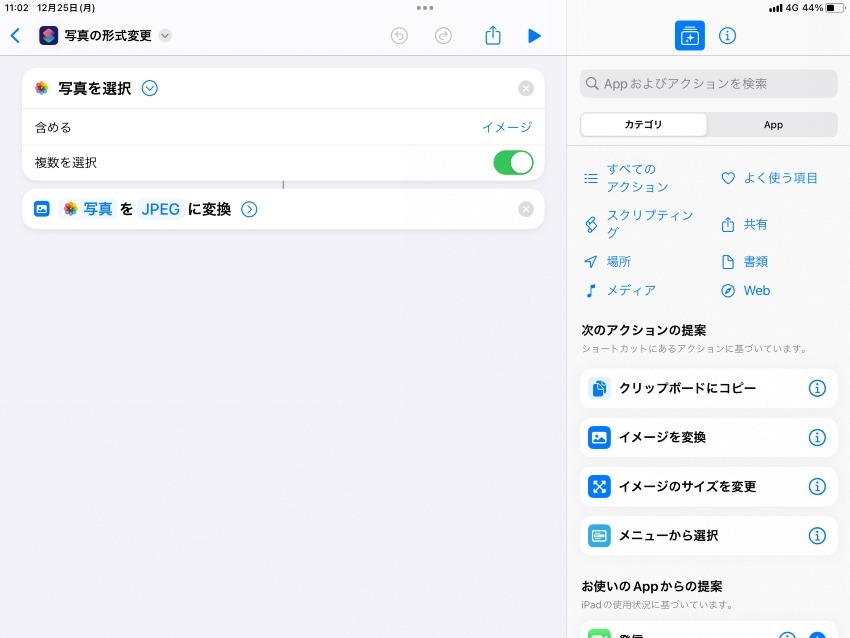Disable the 複数を選択 toggle

click(513, 162)
